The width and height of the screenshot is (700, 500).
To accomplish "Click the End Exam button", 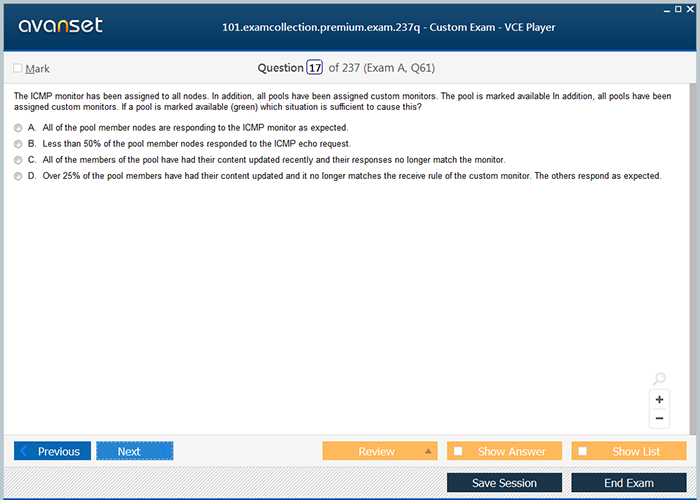I will click(628, 483).
